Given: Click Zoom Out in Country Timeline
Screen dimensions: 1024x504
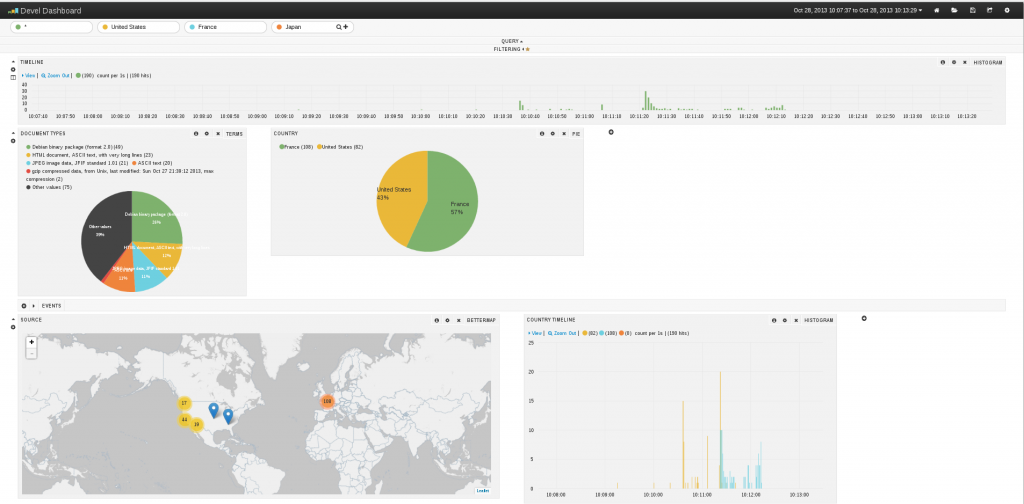Looking at the screenshot, I should (x=562, y=334).
